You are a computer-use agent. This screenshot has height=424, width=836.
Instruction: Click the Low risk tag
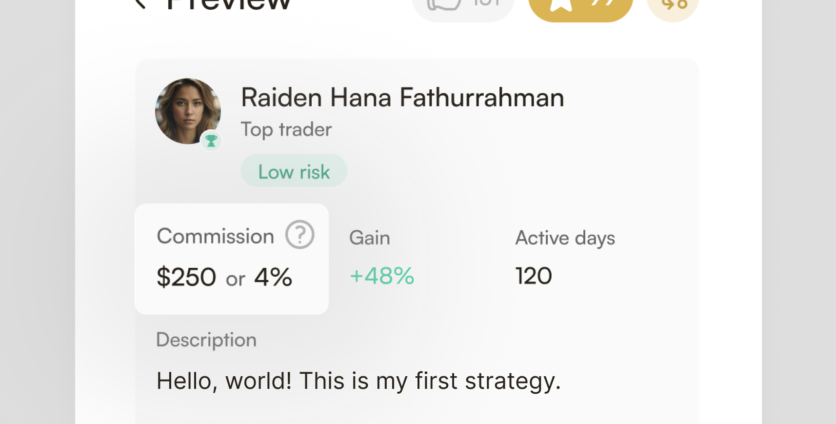point(294,171)
